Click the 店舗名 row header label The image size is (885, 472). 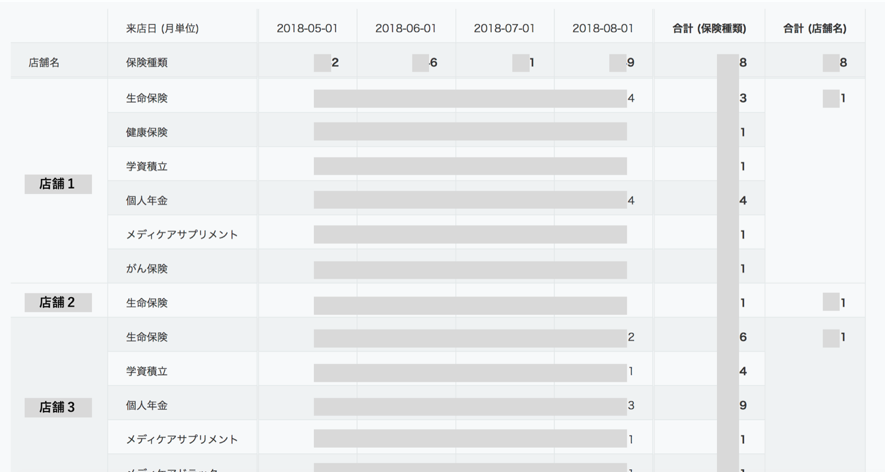click(44, 62)
